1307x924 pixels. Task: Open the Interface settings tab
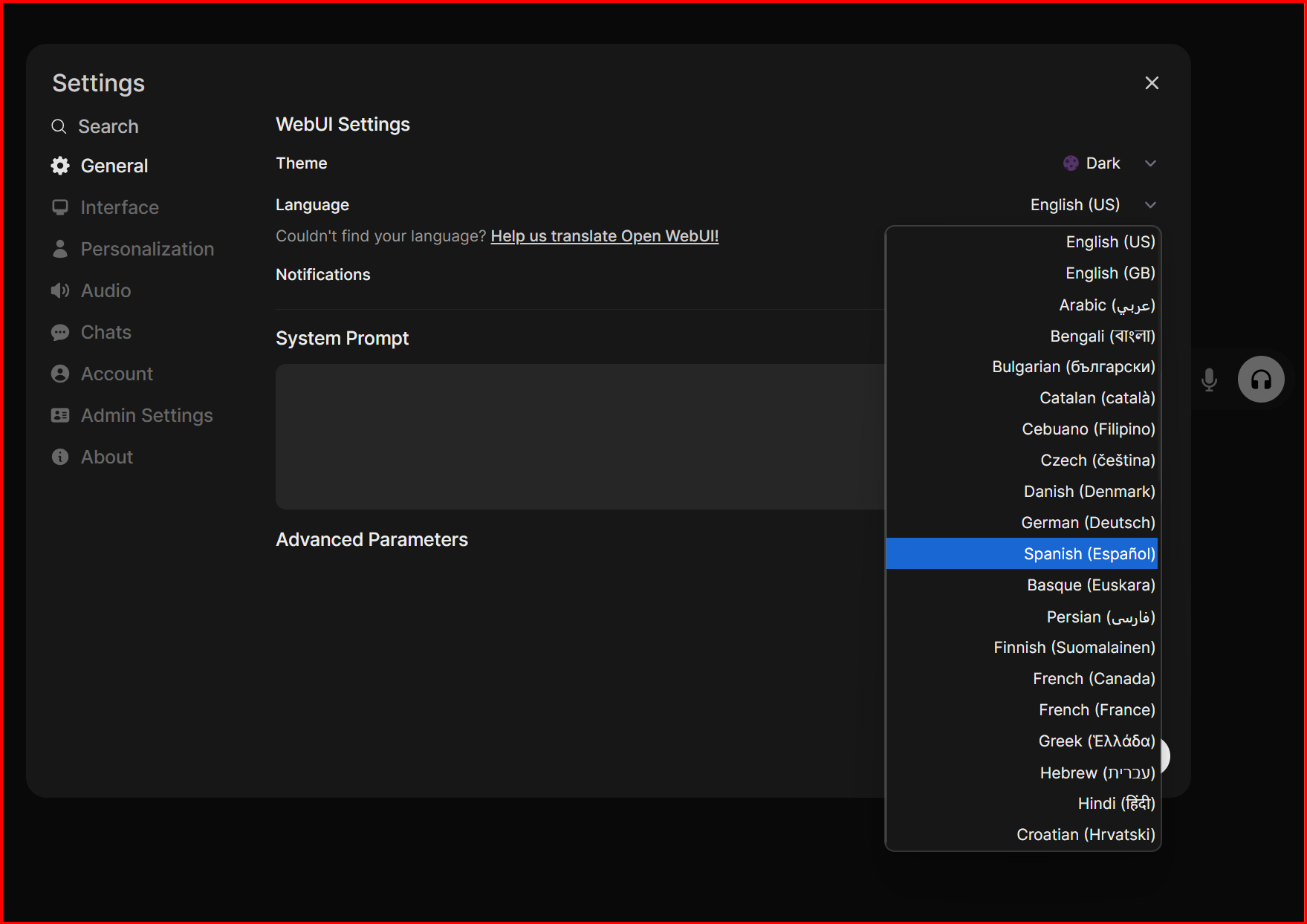point(106,207)
